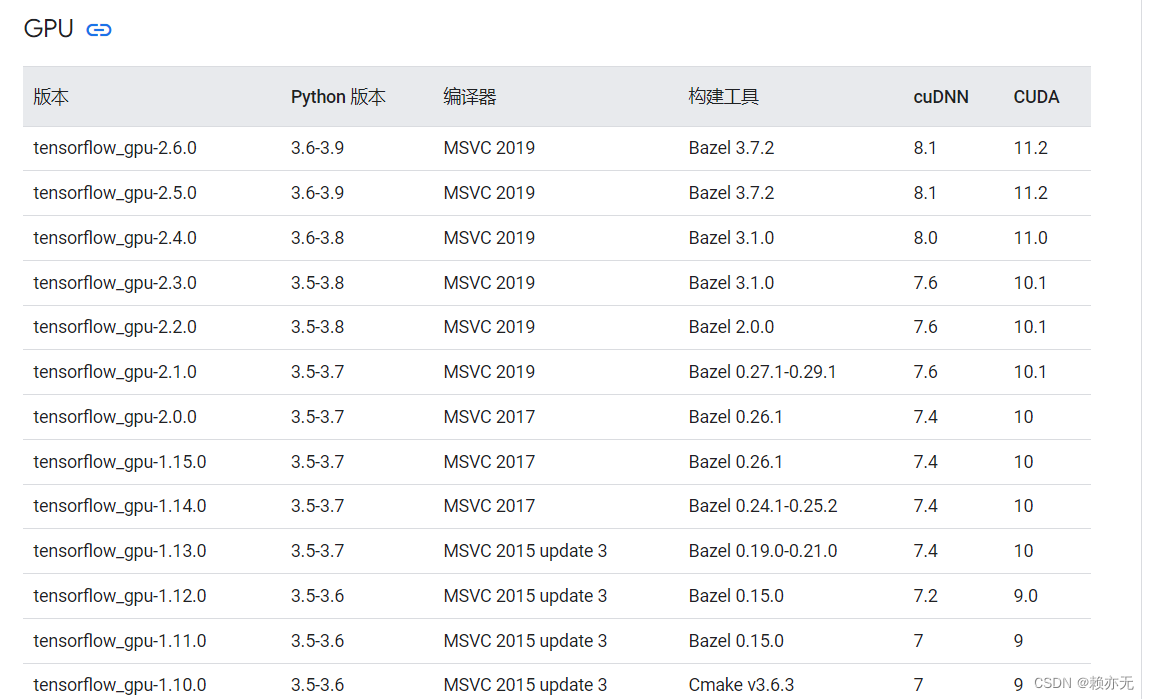Image resolution: width=1149 pixels, height=699 pixels.
Task: Click CUDA 11.2 in tensorflow_gpu-2.5.0 row
Action: (x=1030, y=193)
